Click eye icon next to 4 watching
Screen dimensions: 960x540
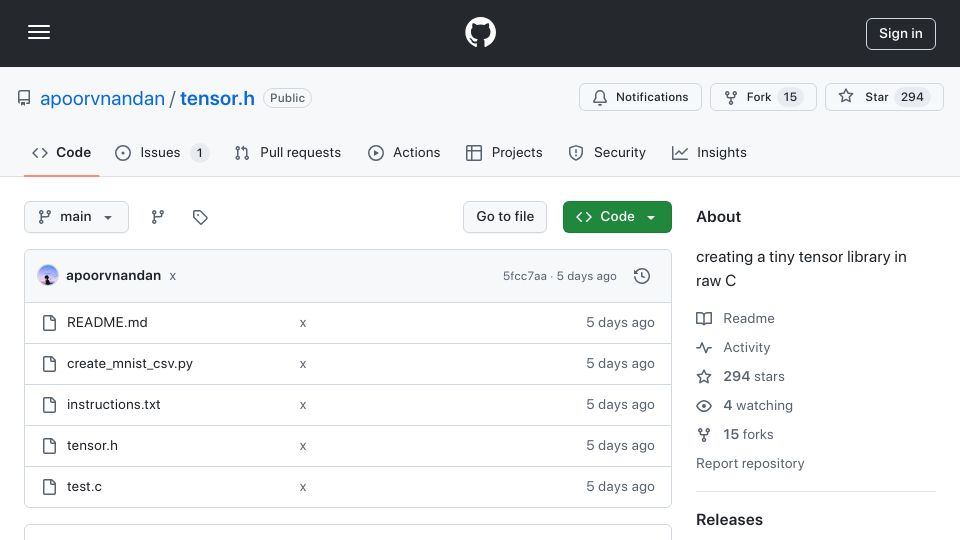coord(704,405)
